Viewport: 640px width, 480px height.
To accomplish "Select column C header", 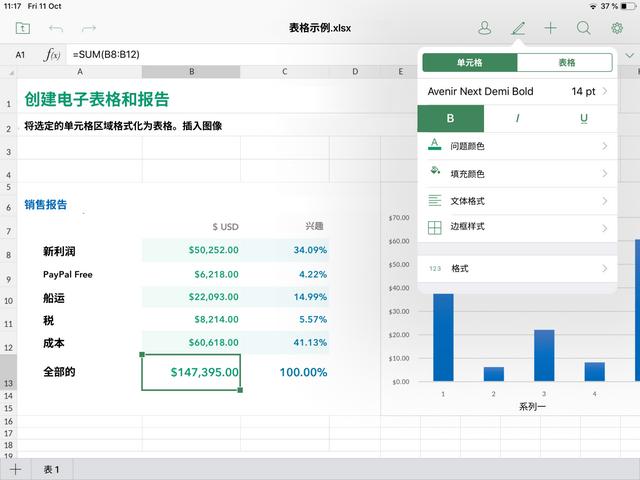I will [285, 72].
